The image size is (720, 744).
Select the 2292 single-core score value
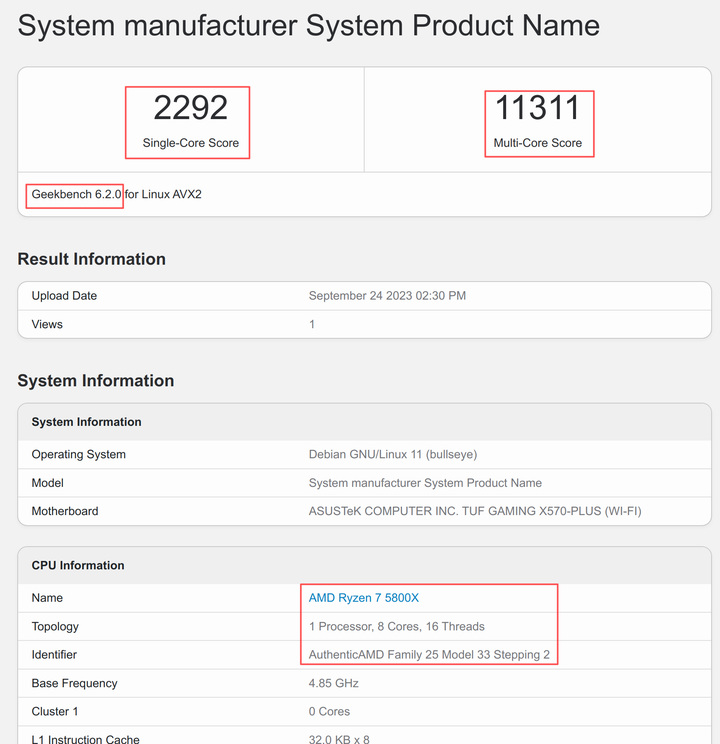tap(191, 108)
